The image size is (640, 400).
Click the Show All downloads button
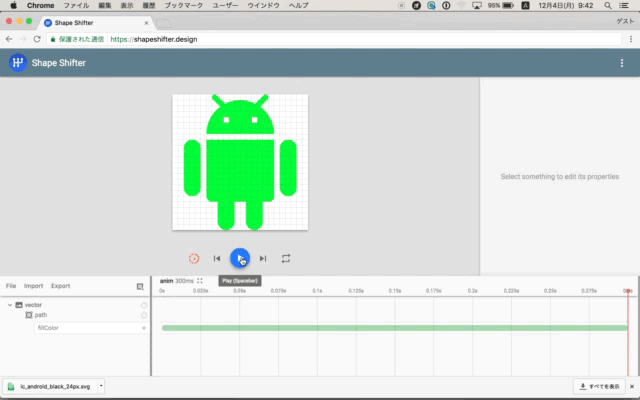pyautogui.click(x=602, y=386)
